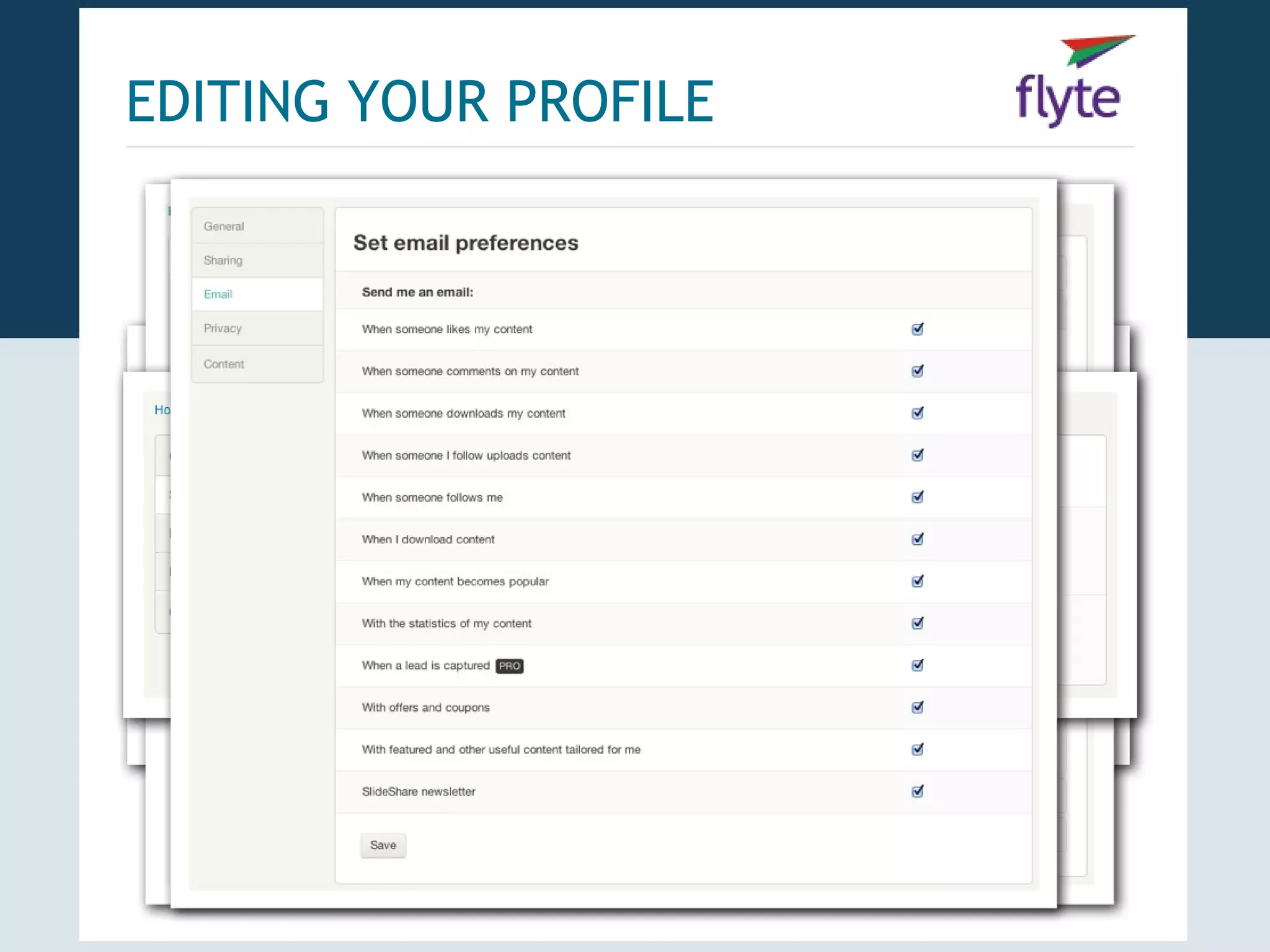1270x952 pixels.
Task: Uncheck featured and useful content tailored checkbox
Action: coord(917,749)
